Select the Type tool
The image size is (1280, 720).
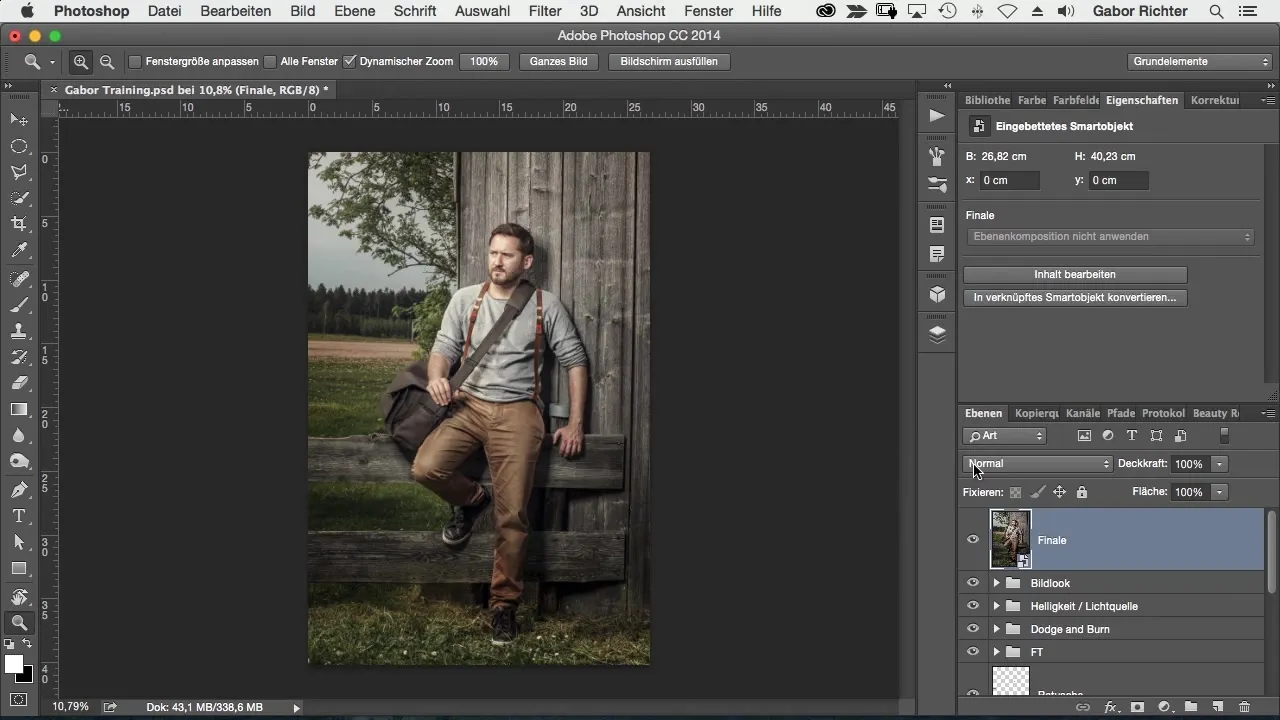coord(19,516)
